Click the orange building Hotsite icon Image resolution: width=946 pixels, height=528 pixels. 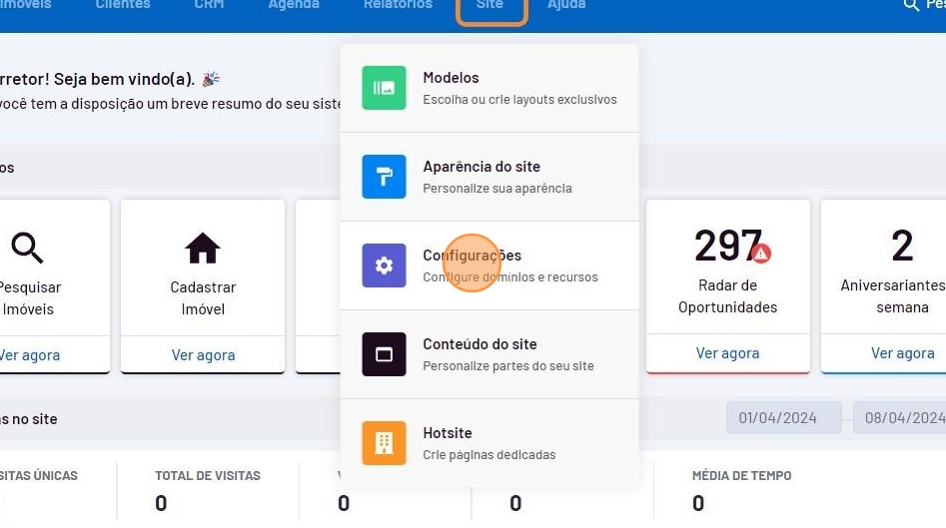[x=384, y=443]
